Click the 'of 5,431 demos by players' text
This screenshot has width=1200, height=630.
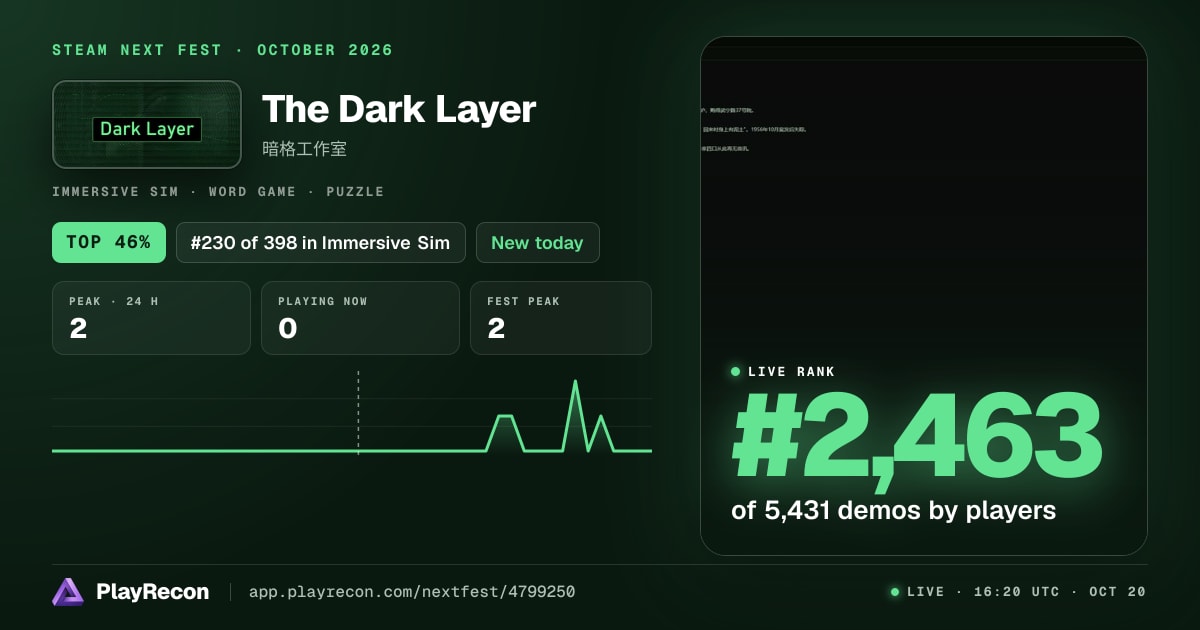point(893,510)
